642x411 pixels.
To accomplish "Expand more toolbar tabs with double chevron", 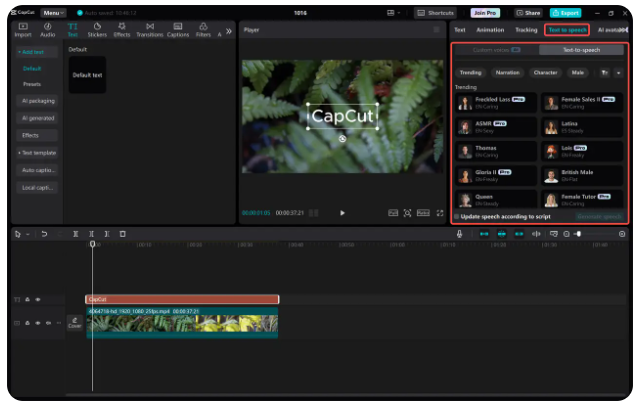I will (229, 31).
